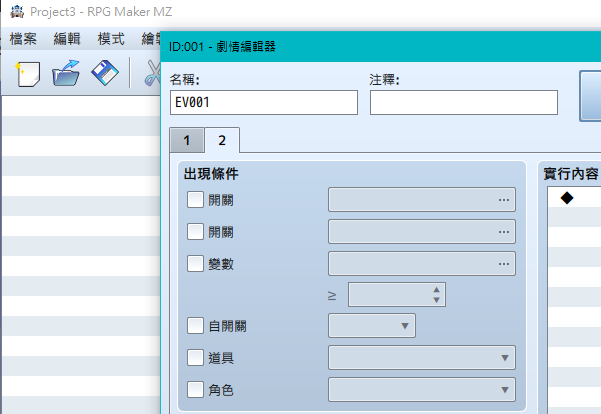Open the 檔案 menu
The image size is (601, 414).
(x=23, y=39)
